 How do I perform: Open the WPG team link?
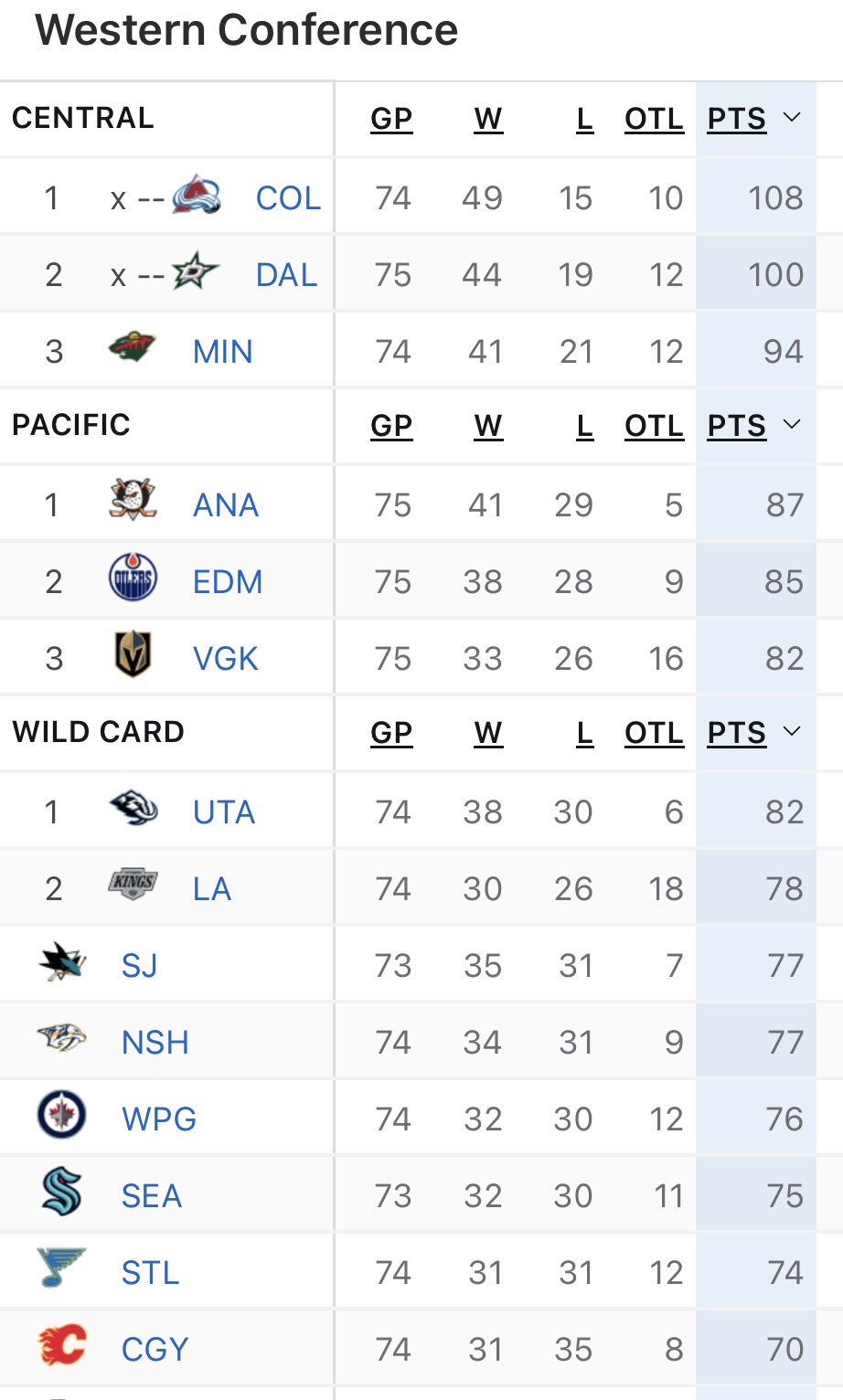tap(159, 1119)
